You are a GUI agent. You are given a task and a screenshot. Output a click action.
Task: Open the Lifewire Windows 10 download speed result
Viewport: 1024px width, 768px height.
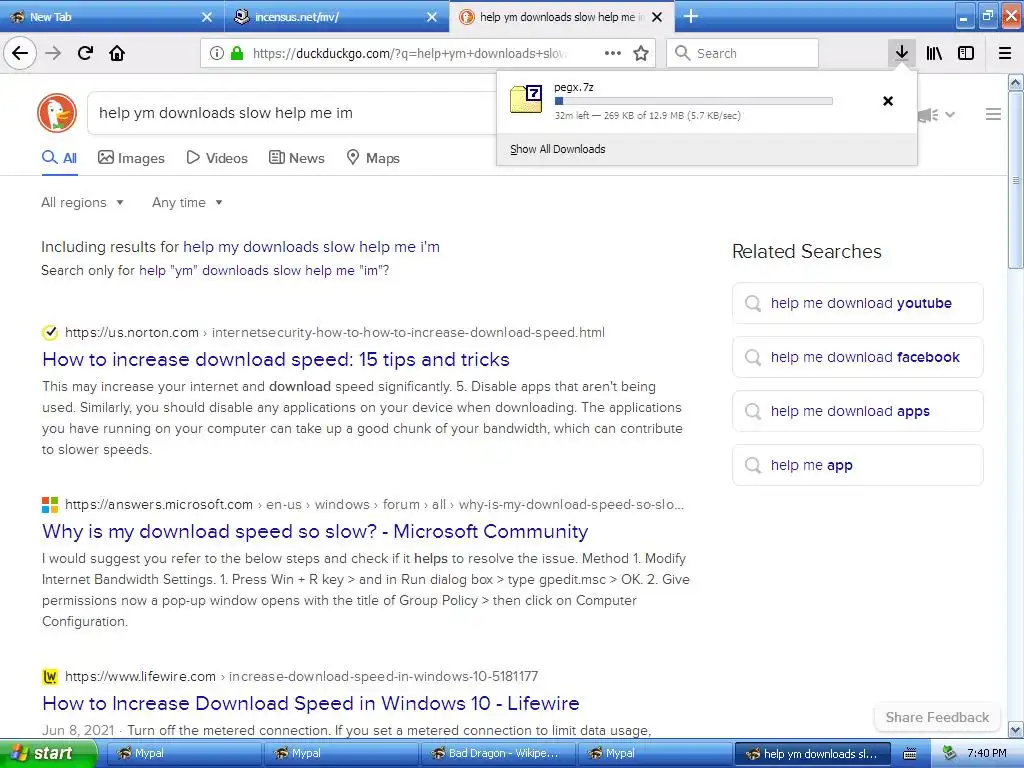pyautogui.click(x=311, y=703)
